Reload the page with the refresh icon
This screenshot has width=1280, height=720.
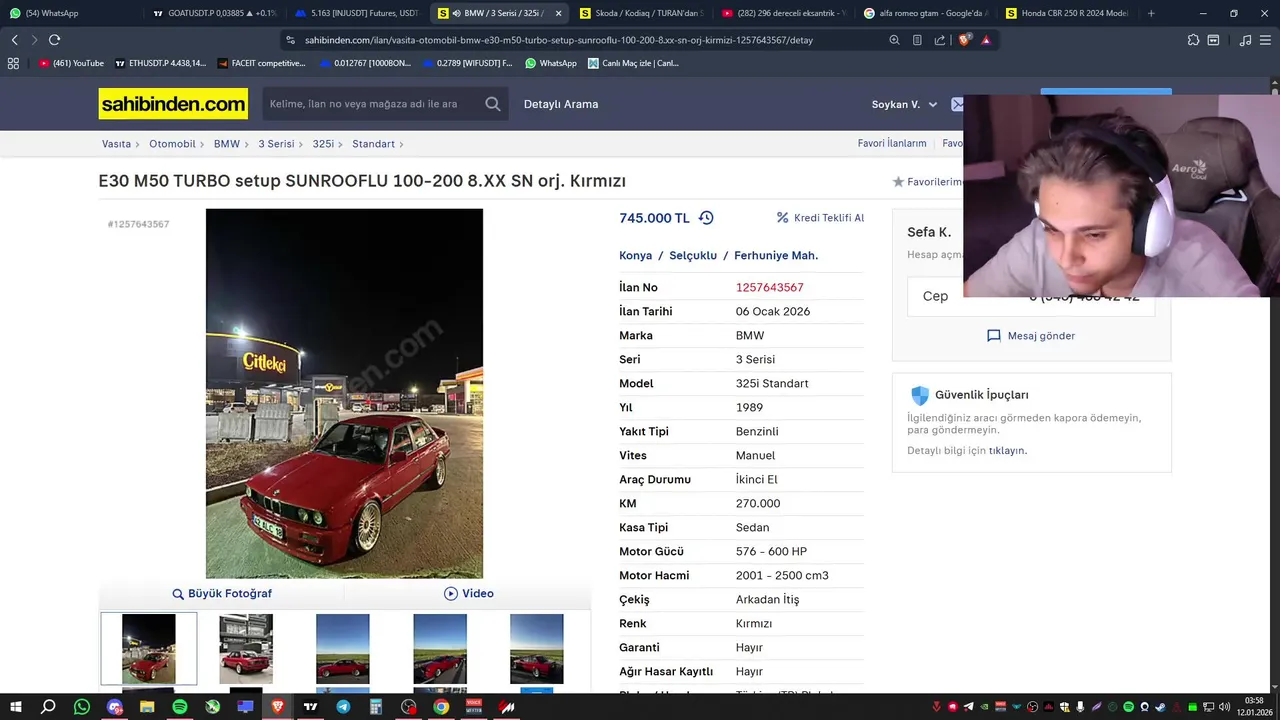(54, 40)
